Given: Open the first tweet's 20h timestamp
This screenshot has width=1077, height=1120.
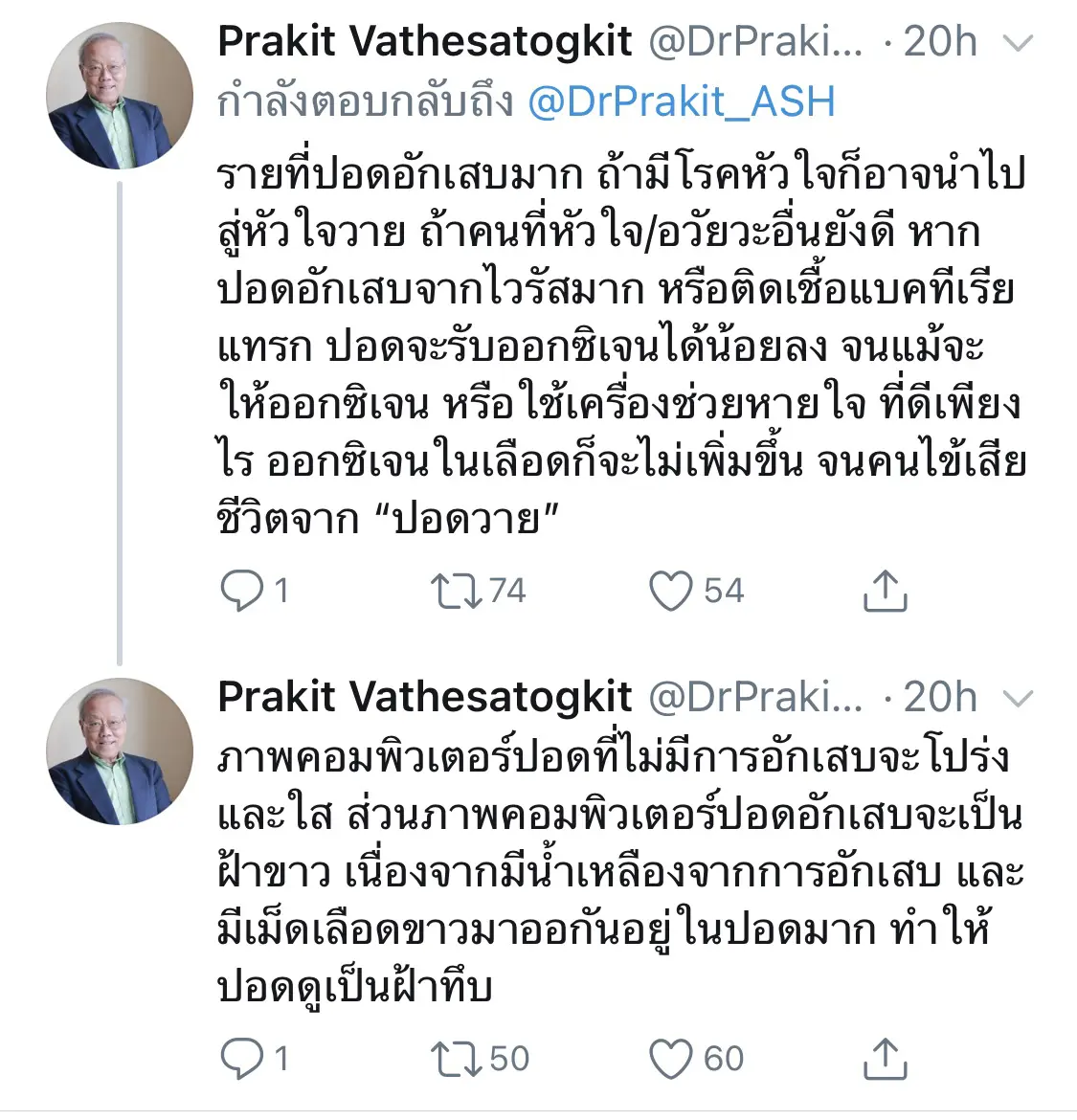Looking at the screenshot, I should pyautogui.click(x=940, y=42).
